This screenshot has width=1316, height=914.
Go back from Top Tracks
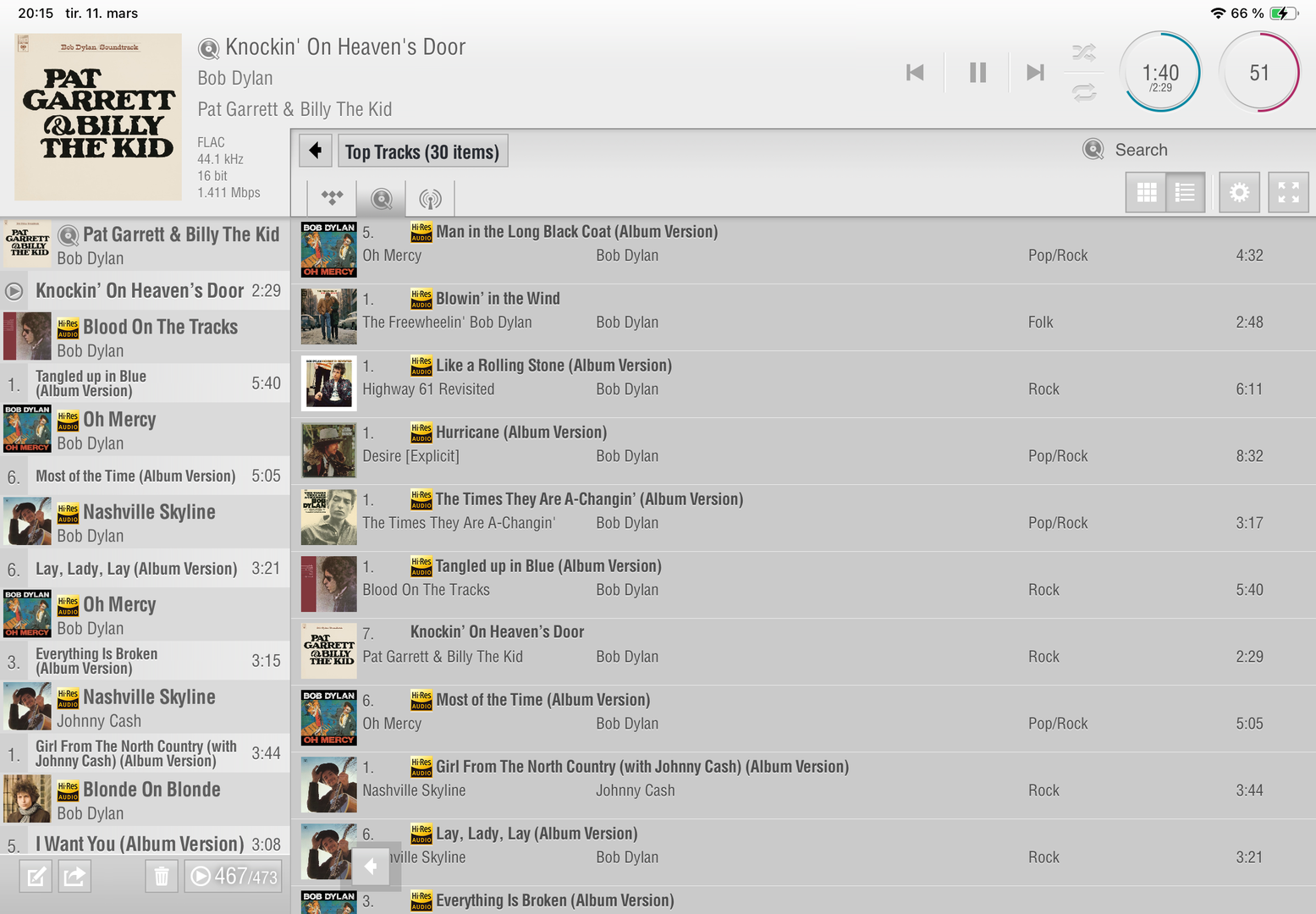[x=316, y=151]
